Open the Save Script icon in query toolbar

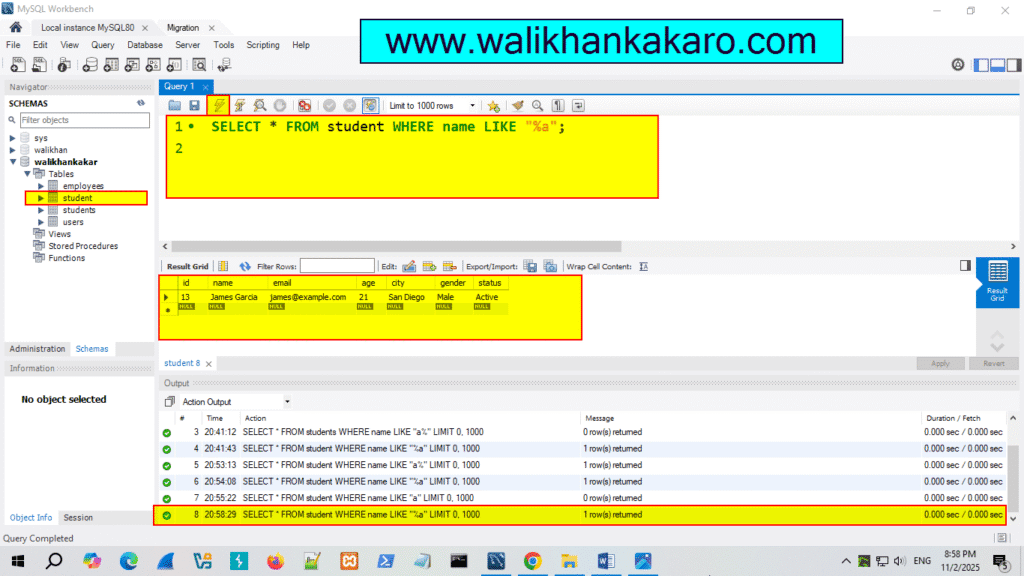194,105
